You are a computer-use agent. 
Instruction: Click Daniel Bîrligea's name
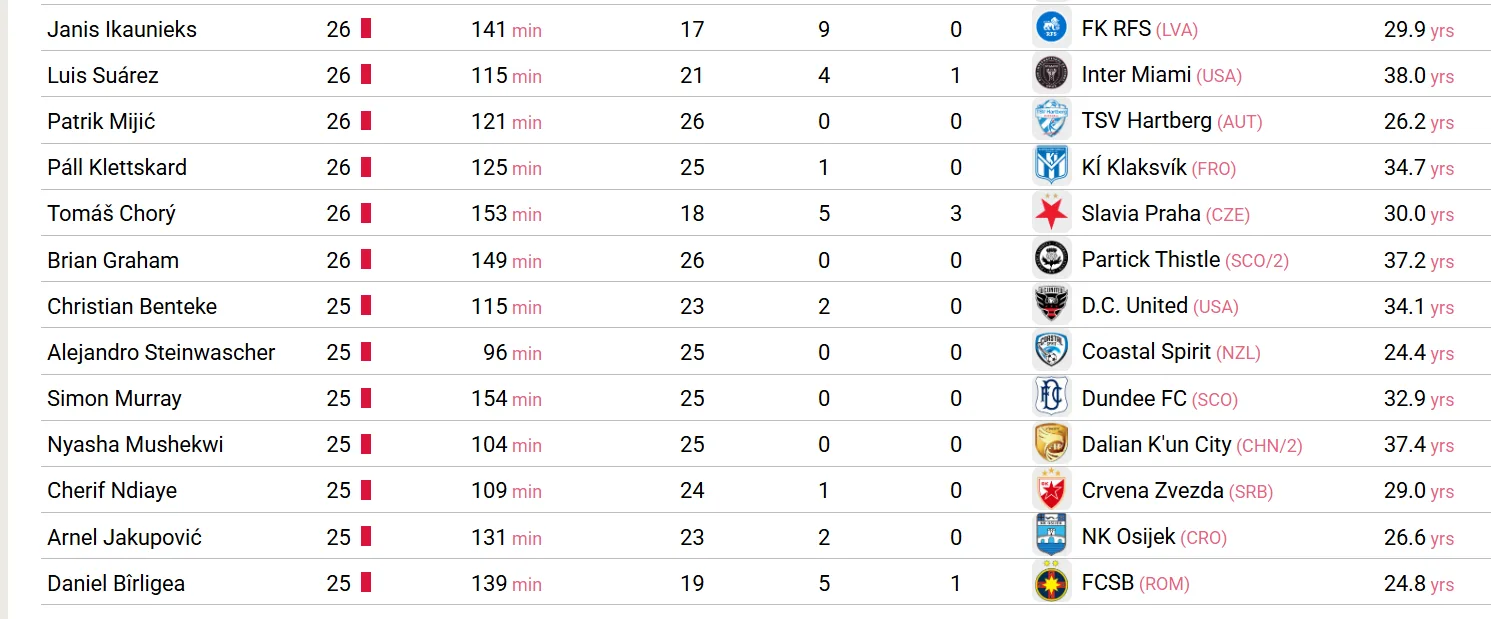pyautogui.click(x=116, y=584)
